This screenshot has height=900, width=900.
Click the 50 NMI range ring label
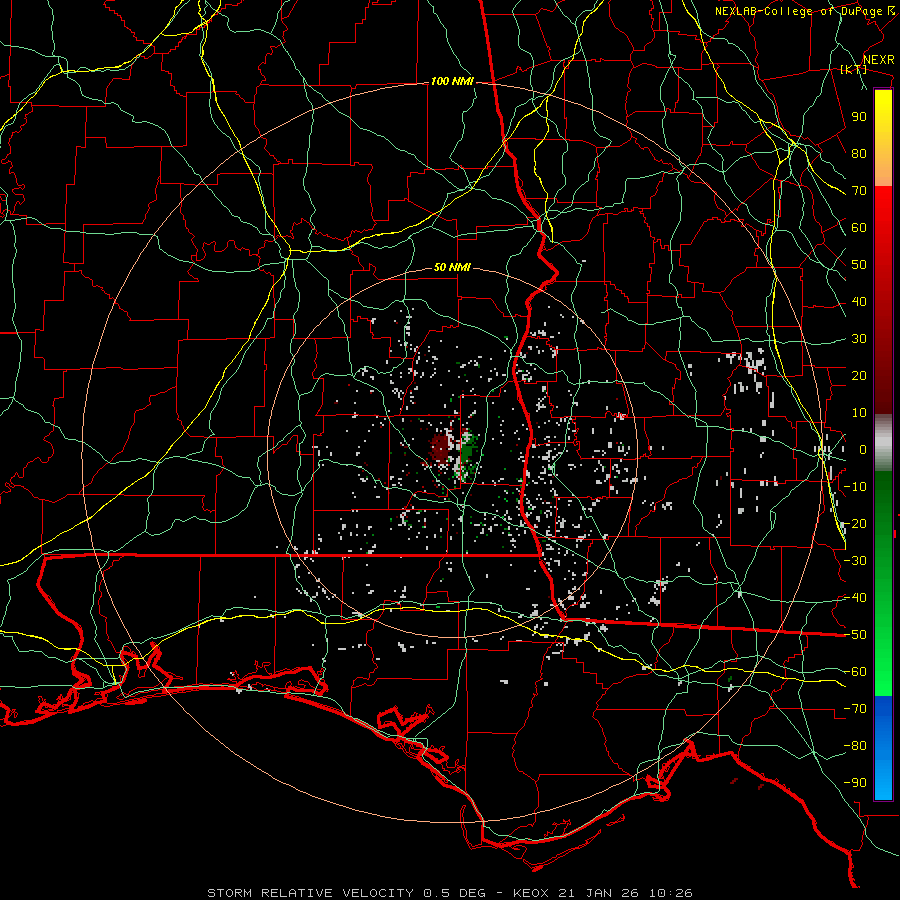point(452,267)
